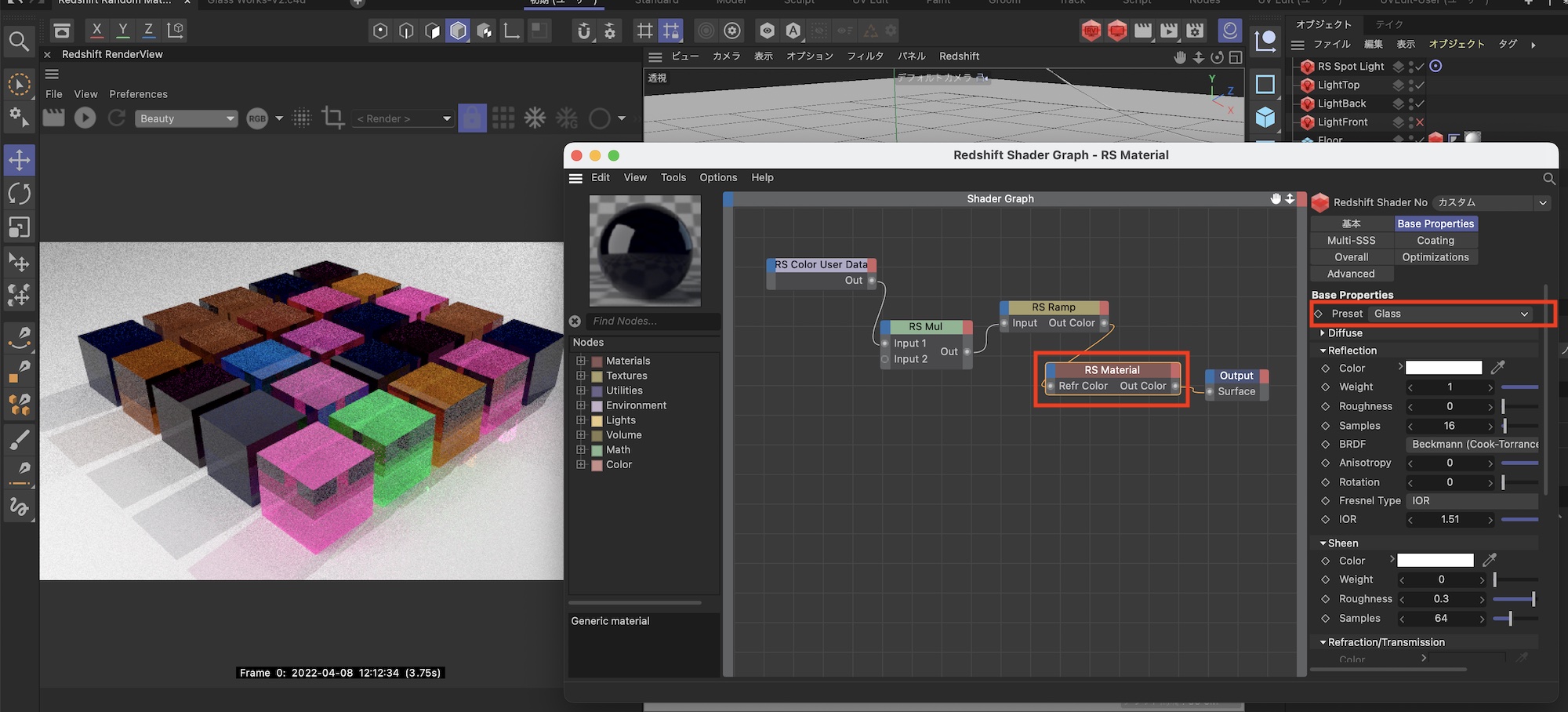This screenshot has width=1568, height=712.
Task: Open the Redshift RV render view icon
Action: 1091,31
